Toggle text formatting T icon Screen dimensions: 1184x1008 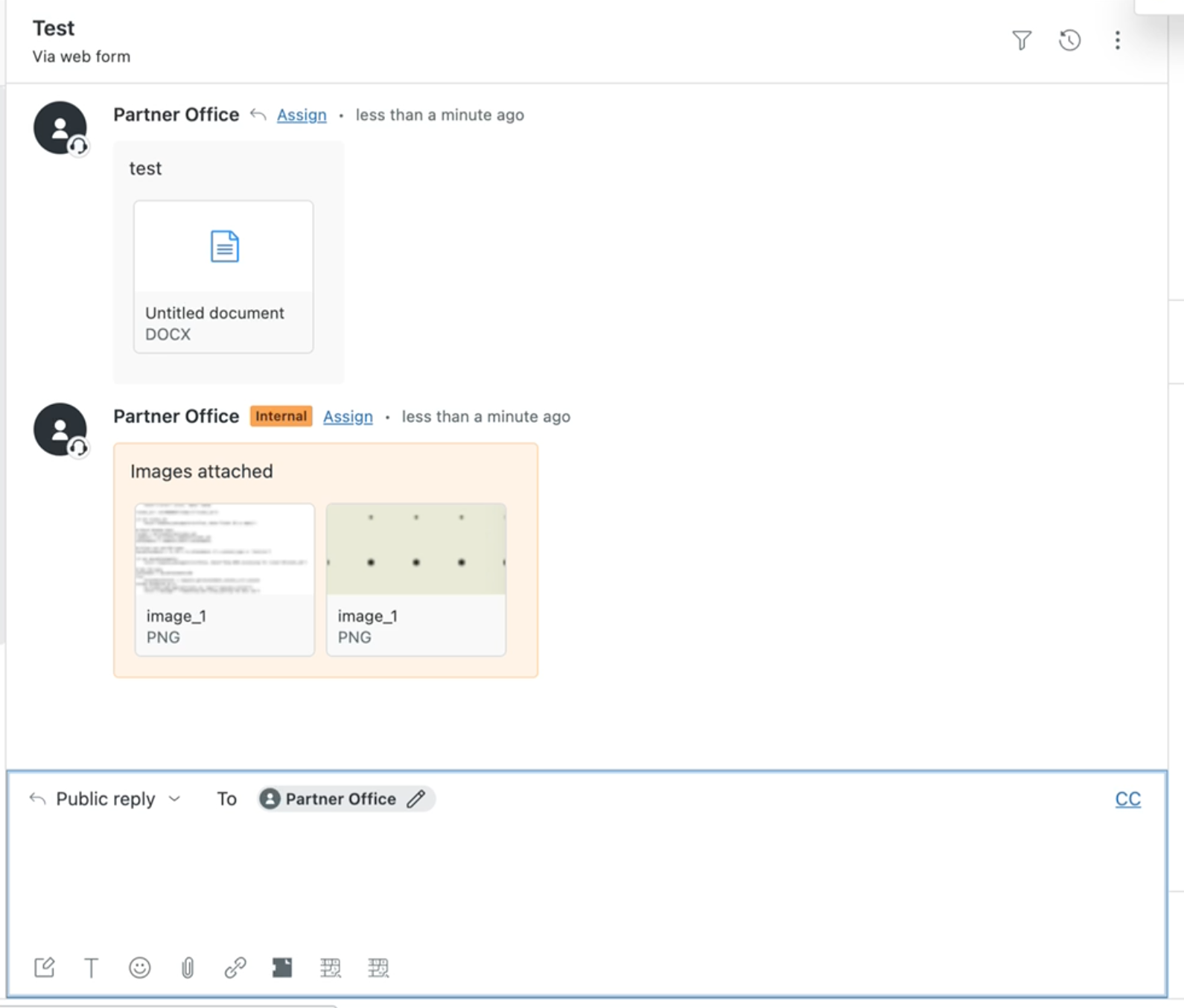pyautogui.click(x=92, y=967)
